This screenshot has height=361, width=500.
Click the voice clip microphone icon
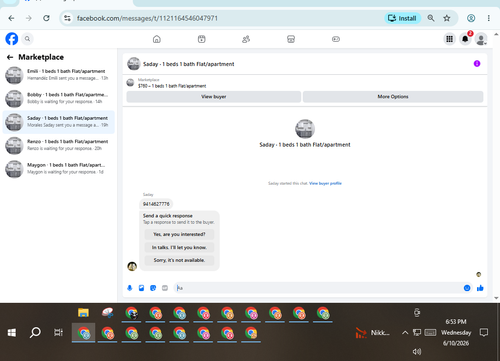(x=130, y=288)
